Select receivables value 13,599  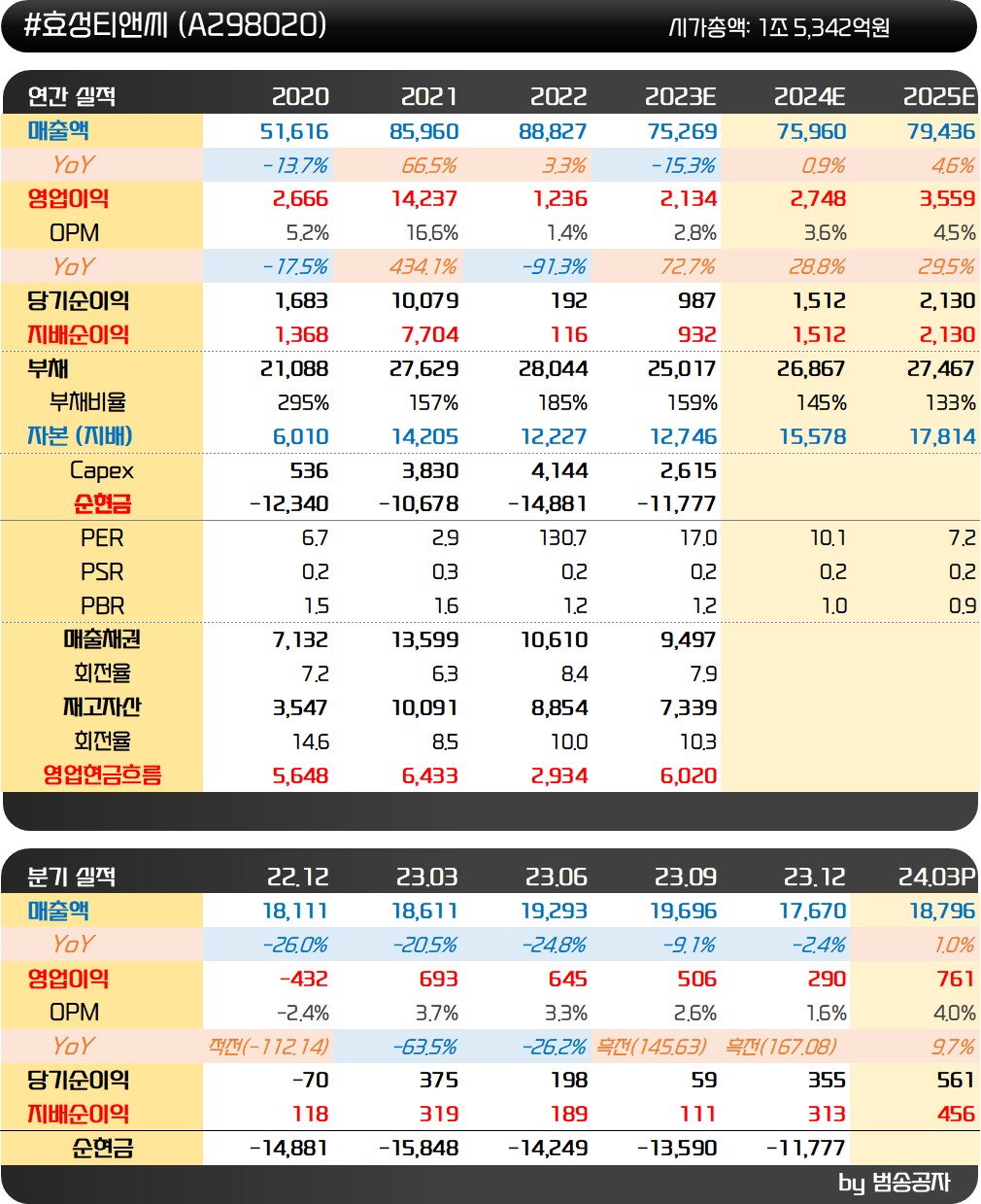pyautogui.click(x=424, y=640)
